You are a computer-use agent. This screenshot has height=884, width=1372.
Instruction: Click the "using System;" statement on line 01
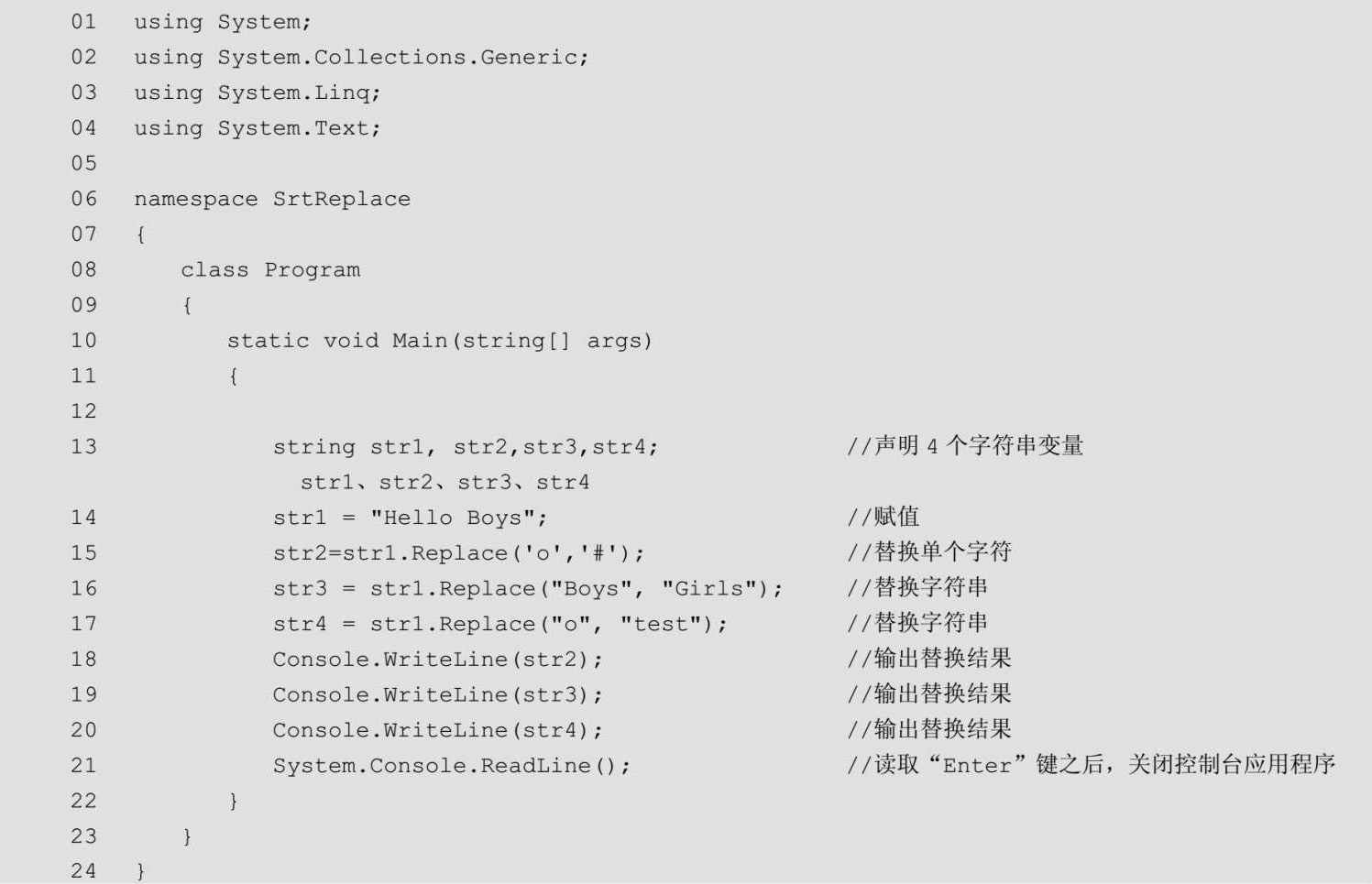222,22
